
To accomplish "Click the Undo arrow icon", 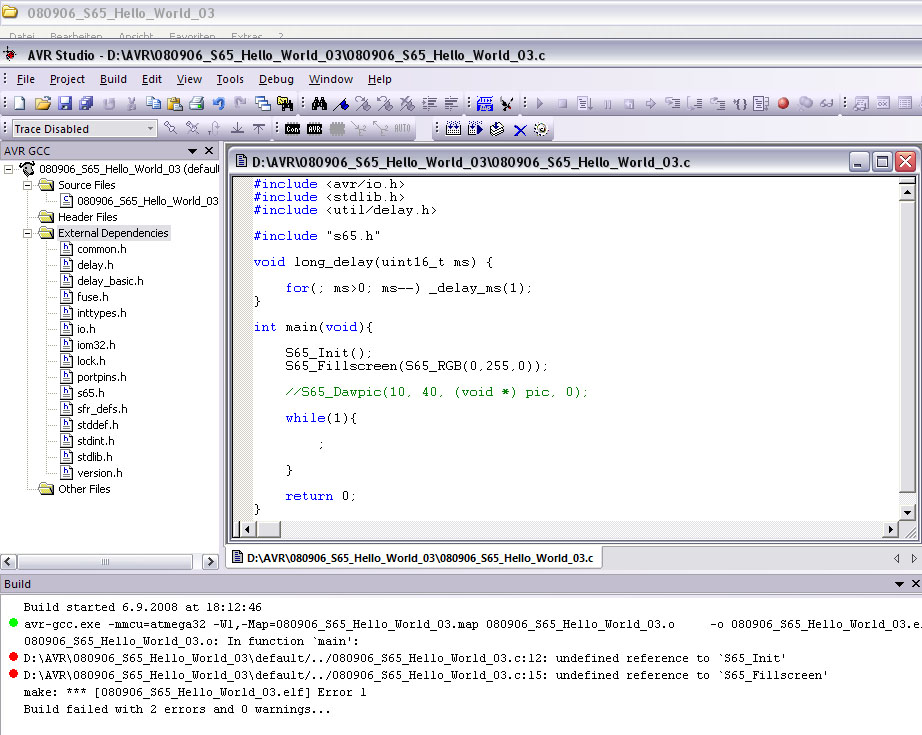I will (x=219, y=103).
